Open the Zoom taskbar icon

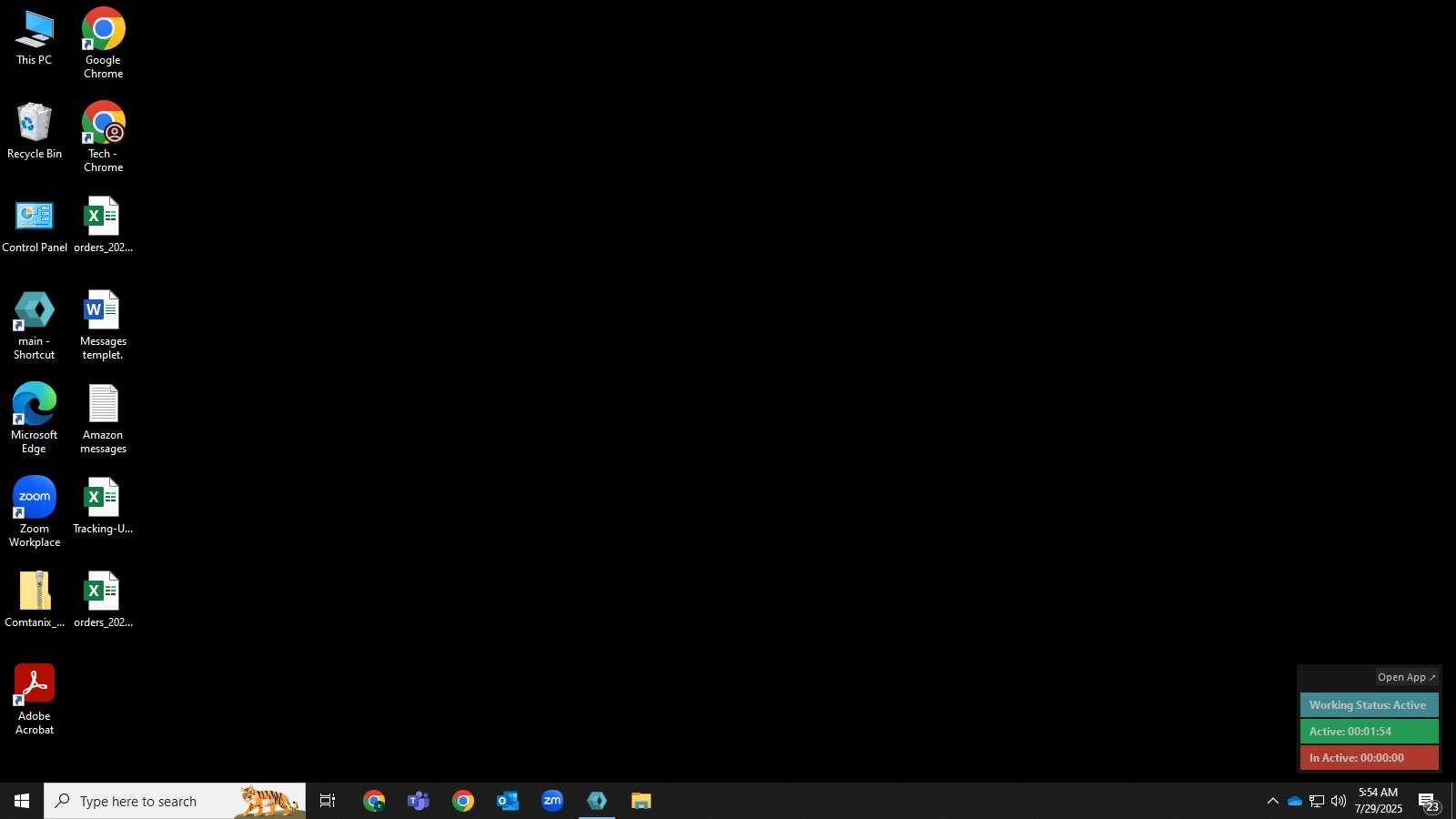pyautogui.click(x=552, y=801)
